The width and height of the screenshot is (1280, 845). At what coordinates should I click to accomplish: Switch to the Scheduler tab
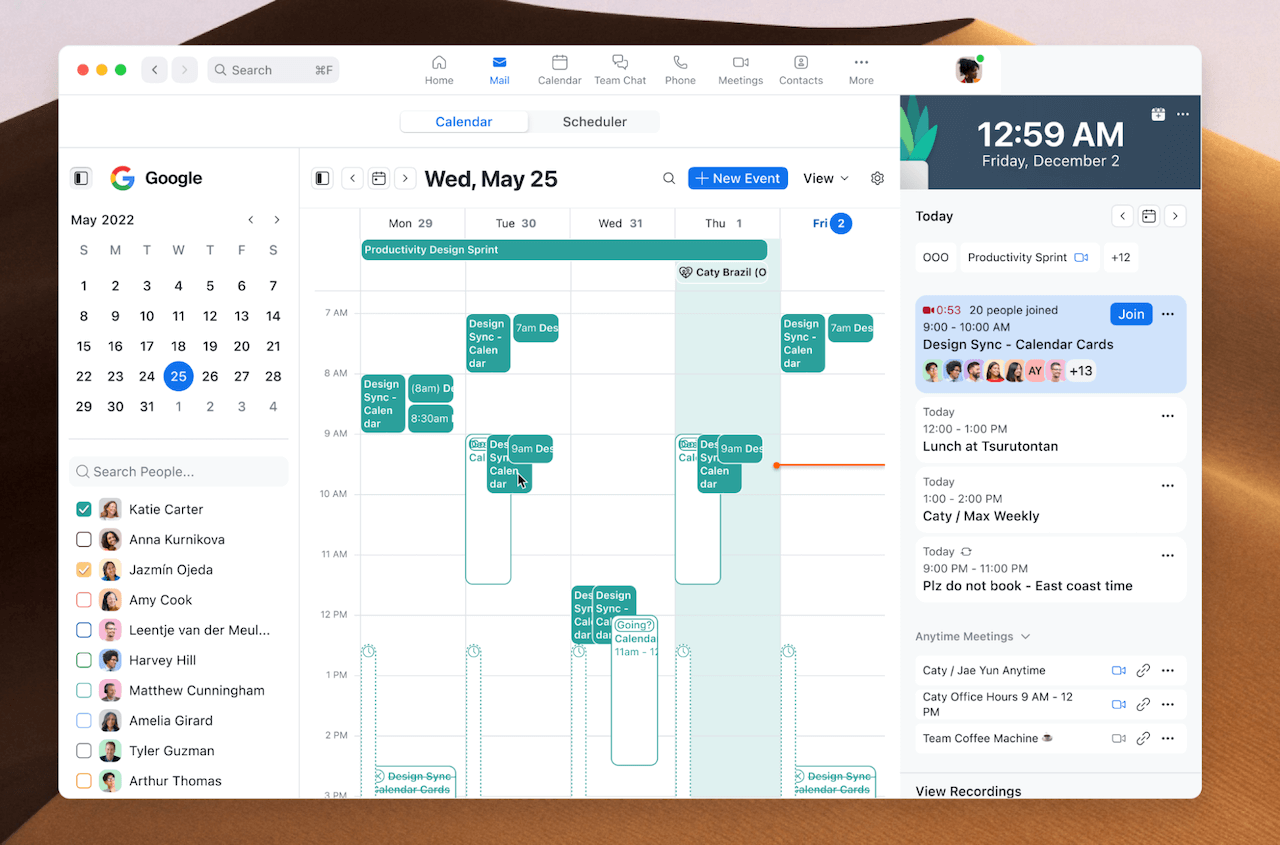click(594, 122)
